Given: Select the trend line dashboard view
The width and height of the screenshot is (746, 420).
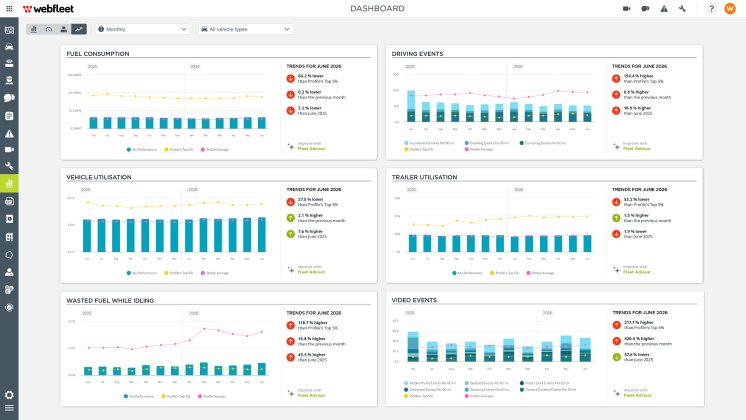Looking at the screenshot, I should pos(79,29).
